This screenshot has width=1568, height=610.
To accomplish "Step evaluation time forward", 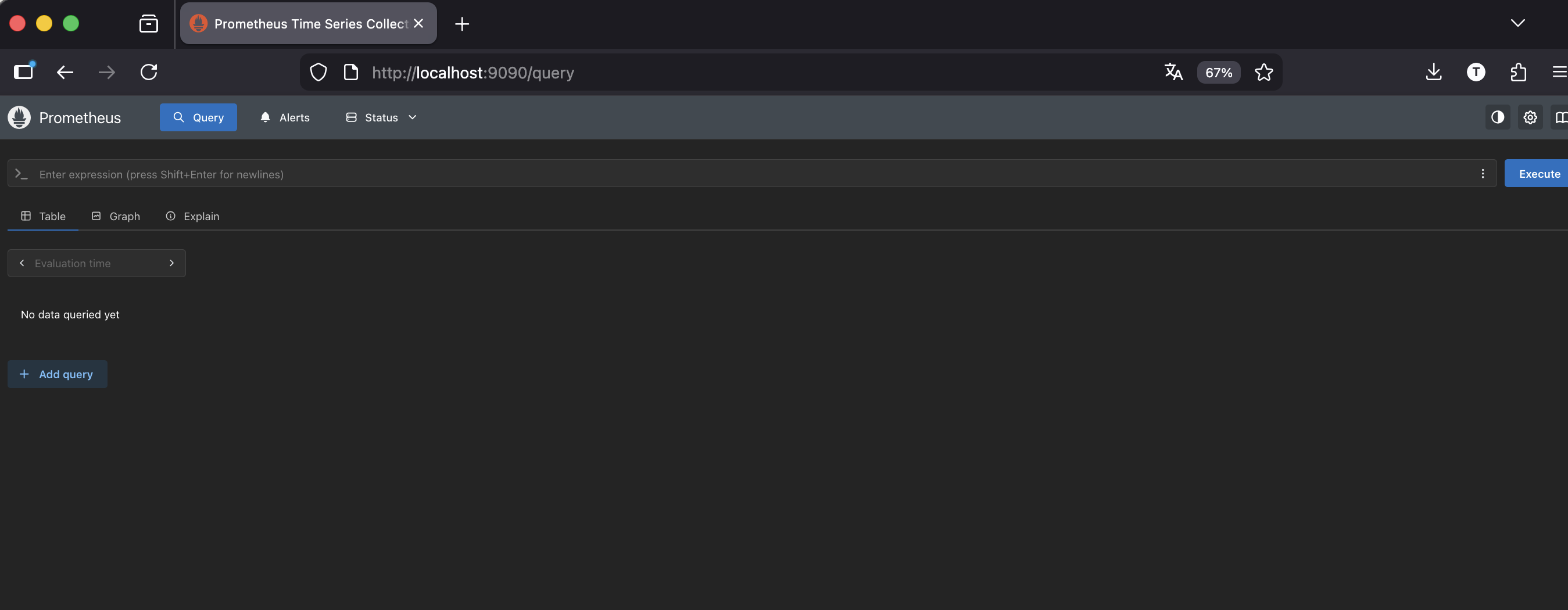I will tap(171, 263).
